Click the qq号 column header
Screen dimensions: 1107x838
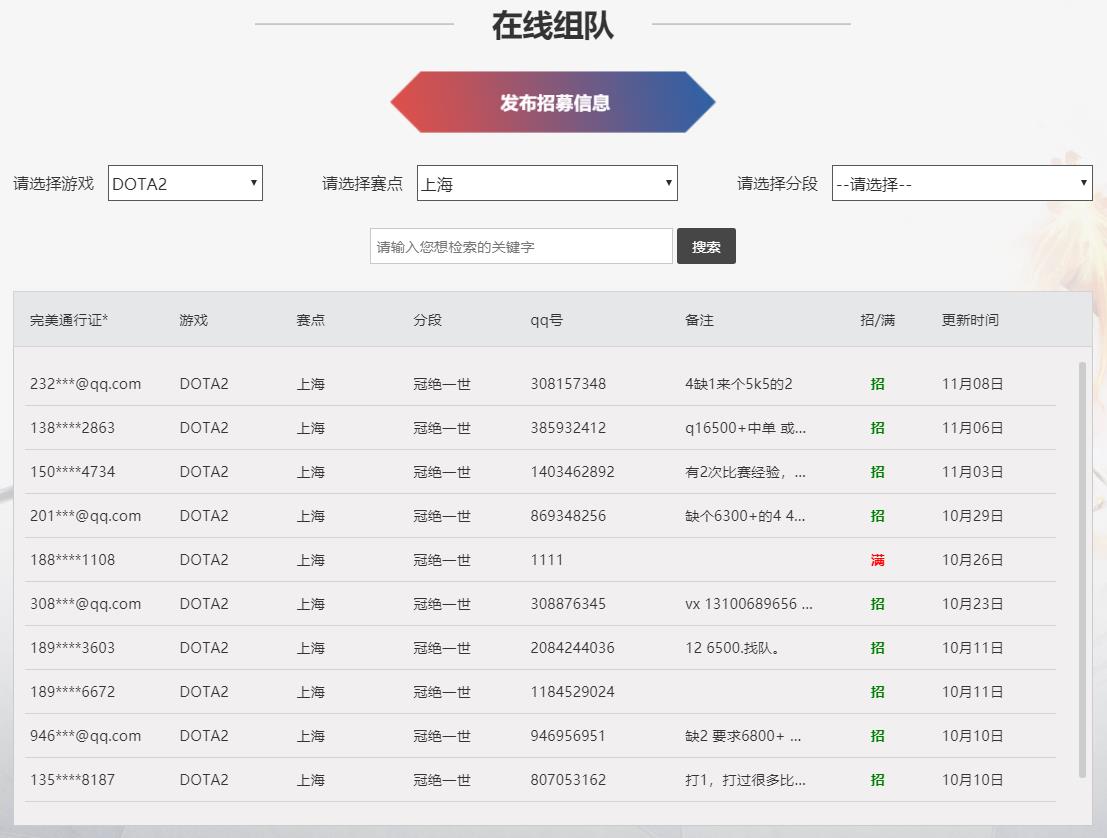coord(546,319)
